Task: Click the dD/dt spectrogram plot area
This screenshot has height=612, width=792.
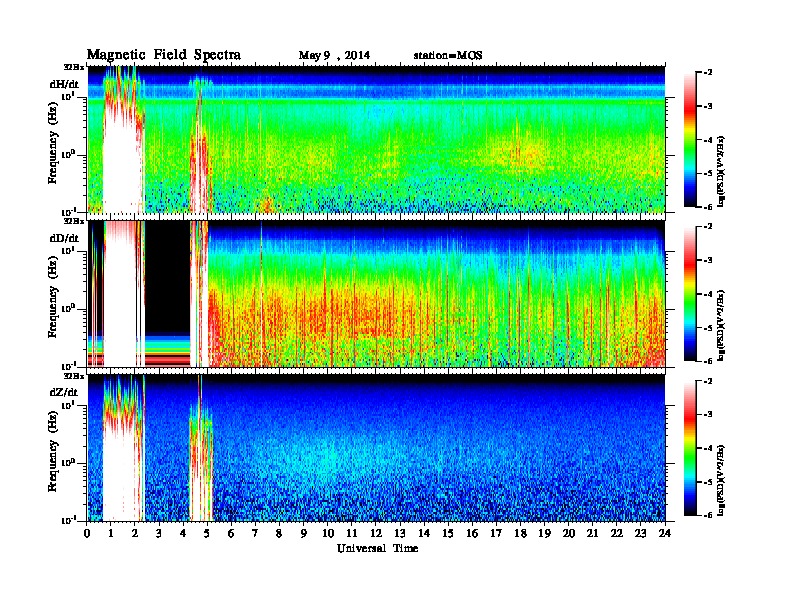Action: pos(377,293)
